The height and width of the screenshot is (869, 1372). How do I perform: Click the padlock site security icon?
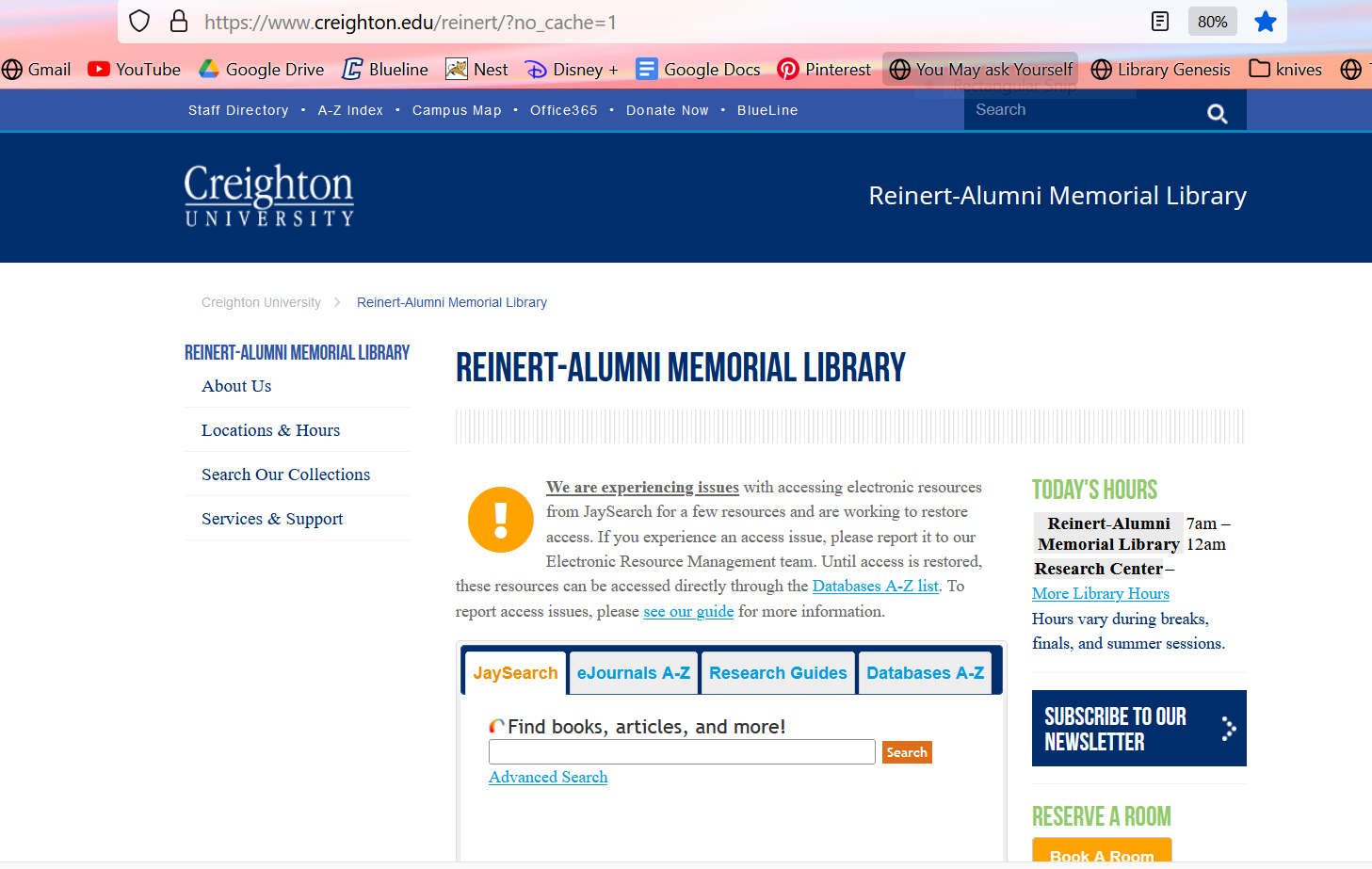point(179,22)
